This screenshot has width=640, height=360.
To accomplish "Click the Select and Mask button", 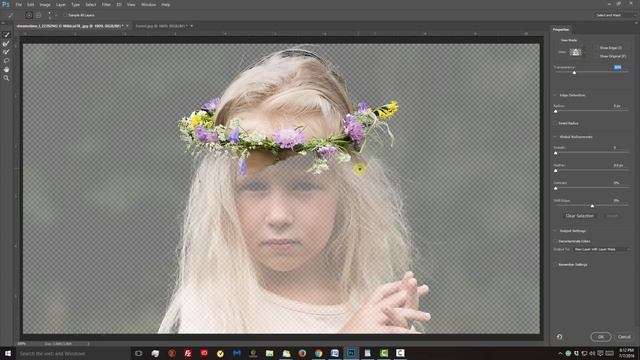I will tap(608, 15).
